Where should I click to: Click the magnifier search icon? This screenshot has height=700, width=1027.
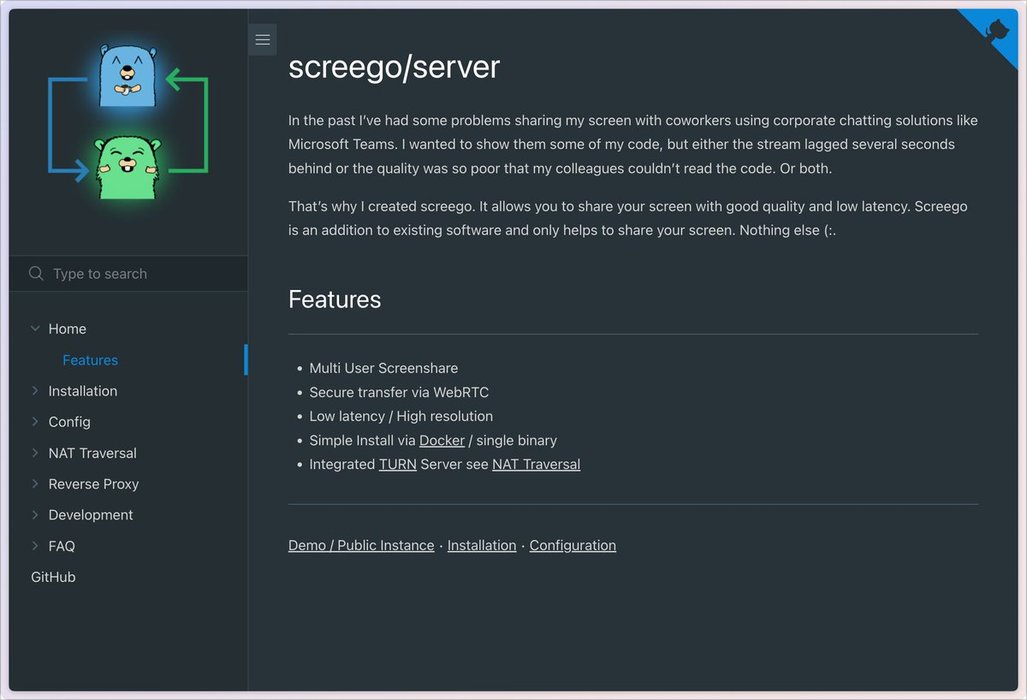(36, 273)
